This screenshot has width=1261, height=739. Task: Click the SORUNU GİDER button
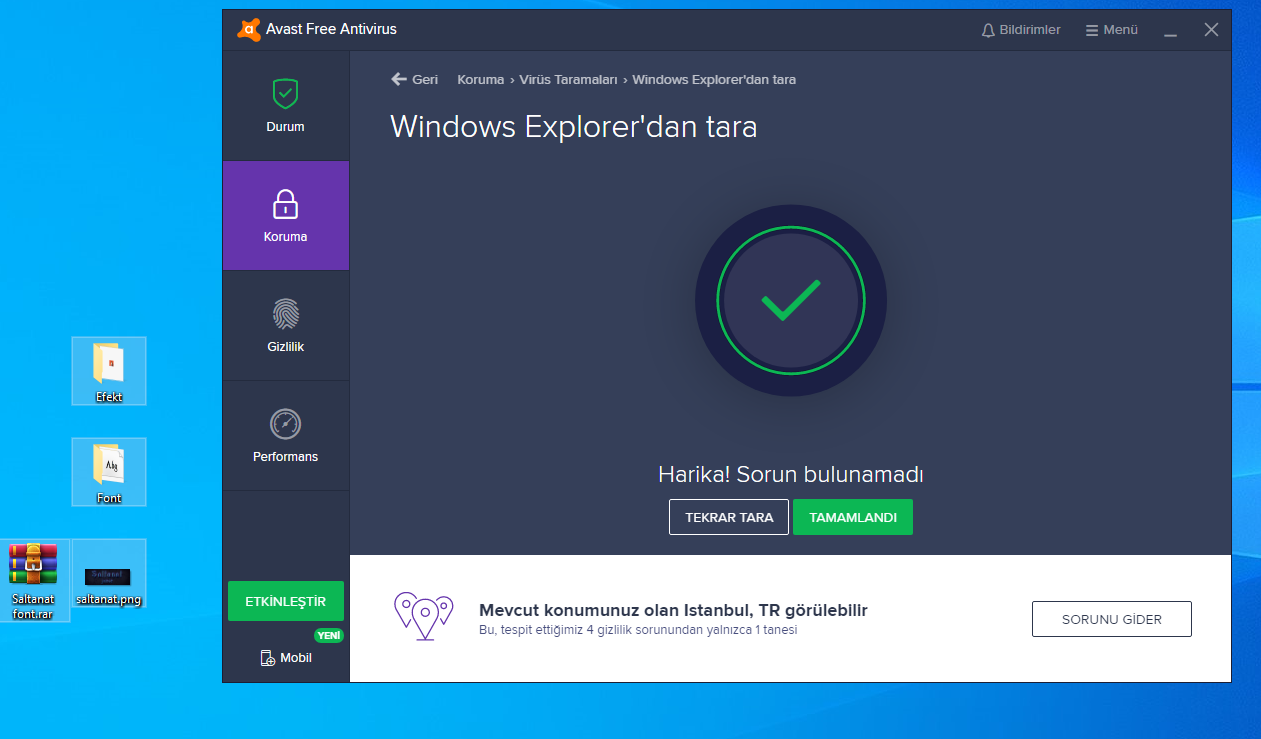(1112, 619)
